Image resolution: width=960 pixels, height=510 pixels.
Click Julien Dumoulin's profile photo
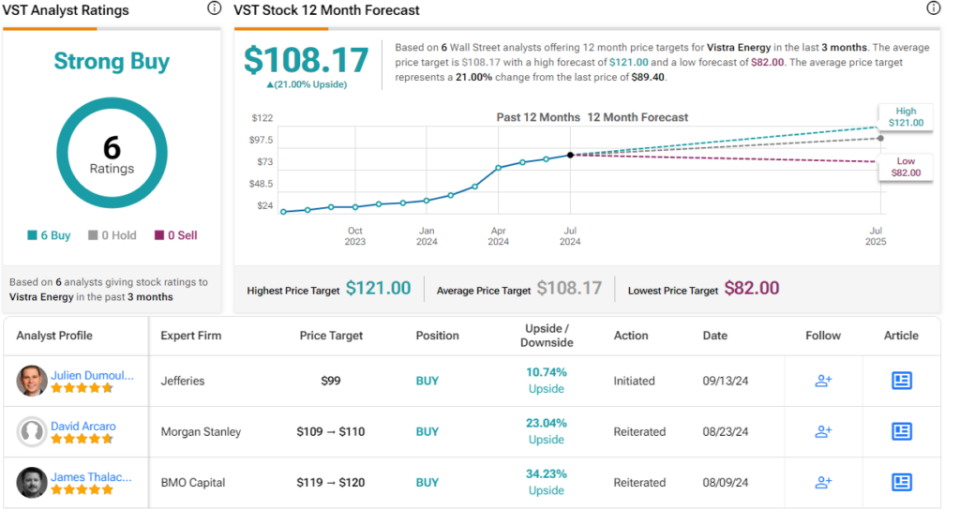point(32,381)
